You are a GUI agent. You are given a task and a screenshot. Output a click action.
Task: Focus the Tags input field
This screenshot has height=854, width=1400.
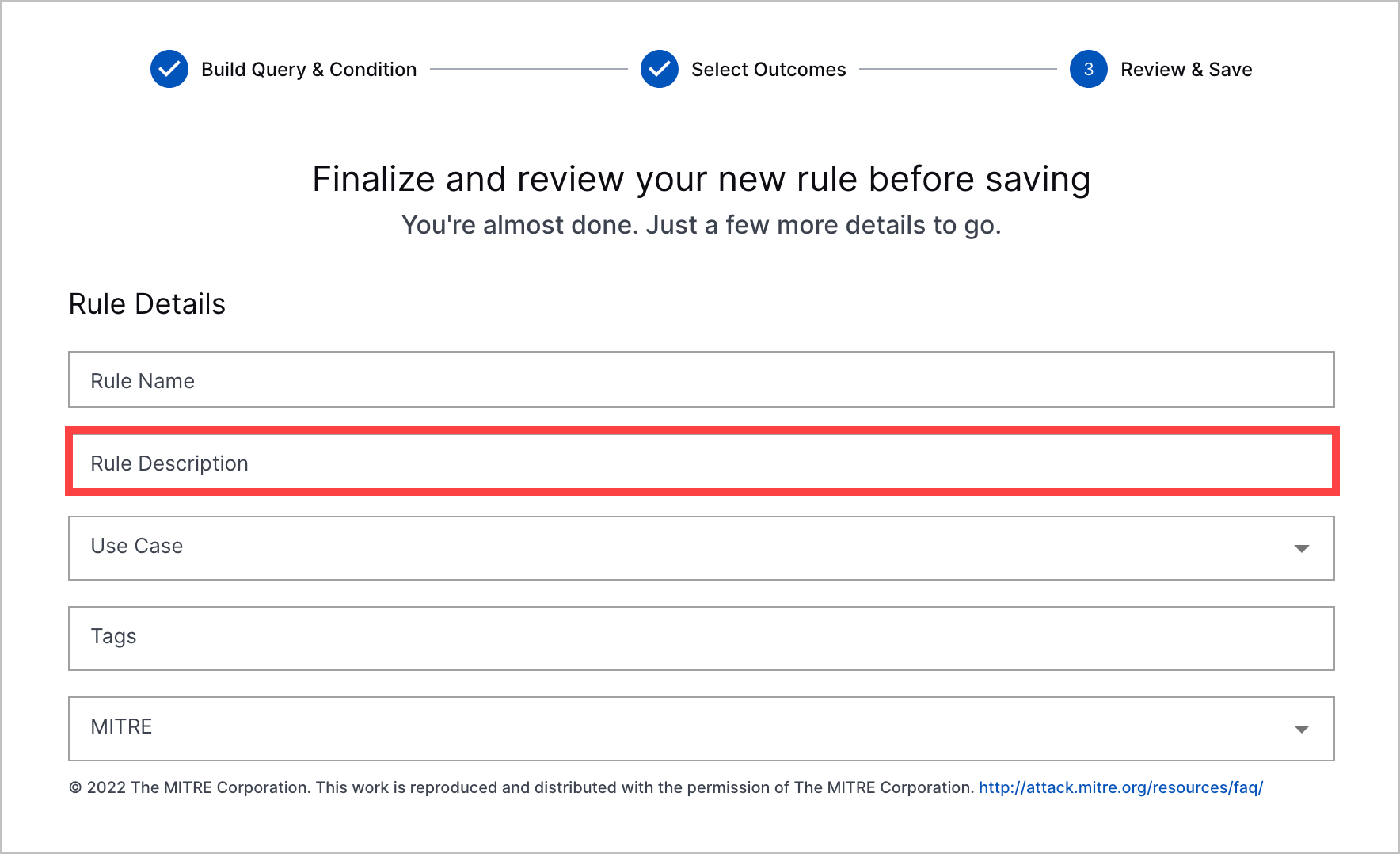click(x=702, y=639)
